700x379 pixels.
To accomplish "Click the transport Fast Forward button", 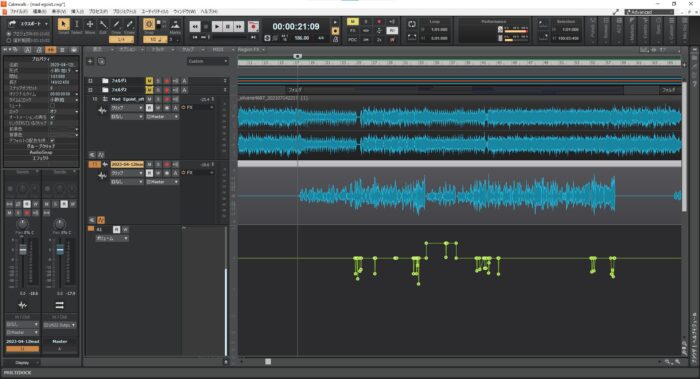I will 239,27.
